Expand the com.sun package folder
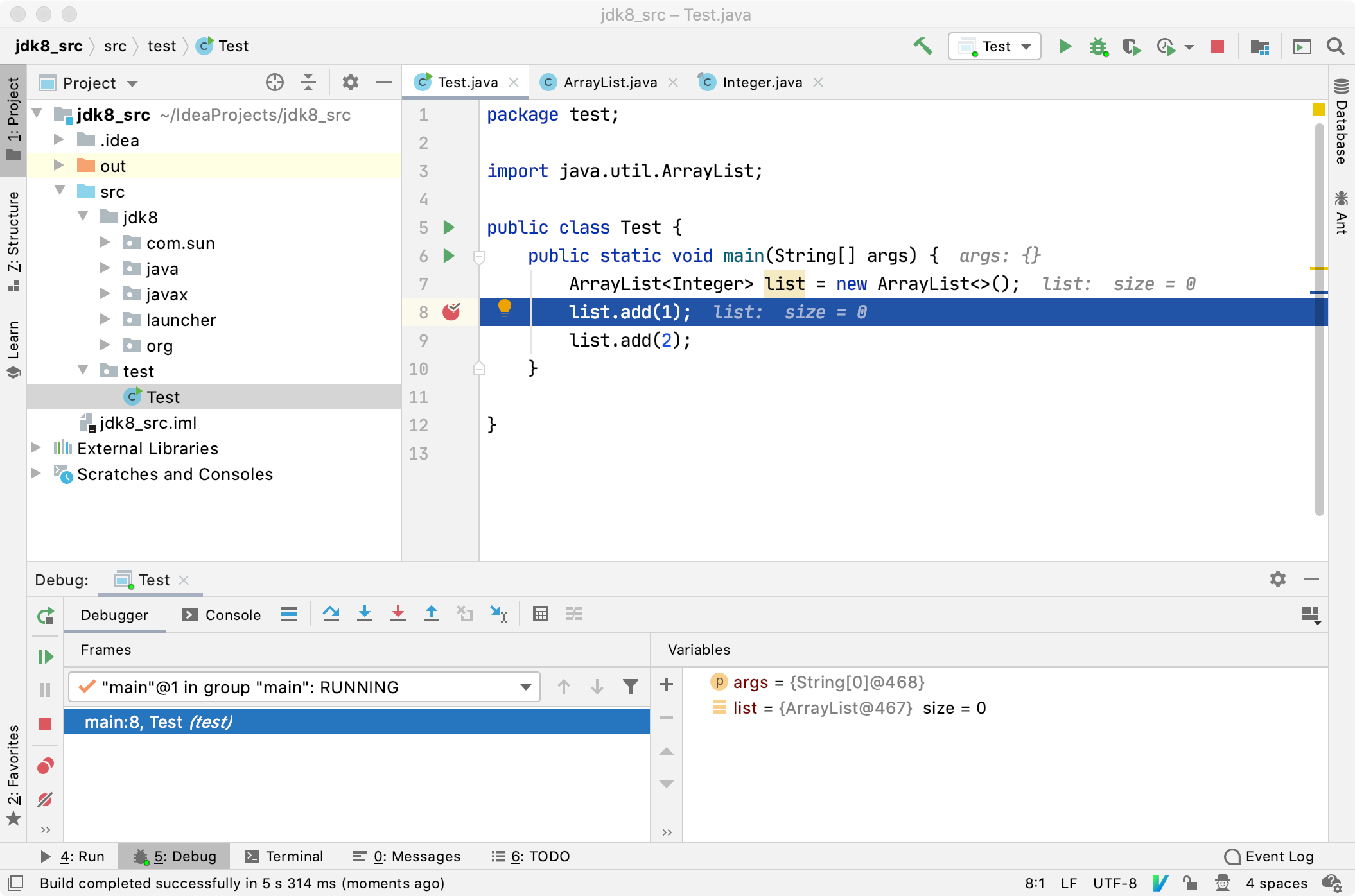The image size is (1355, 896). pyautogui.click(x=105, y=243)
